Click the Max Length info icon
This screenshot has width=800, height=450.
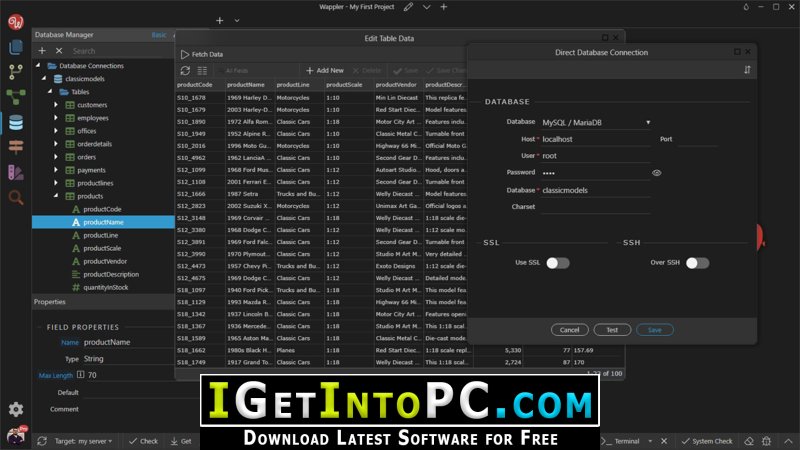point(80,374)
